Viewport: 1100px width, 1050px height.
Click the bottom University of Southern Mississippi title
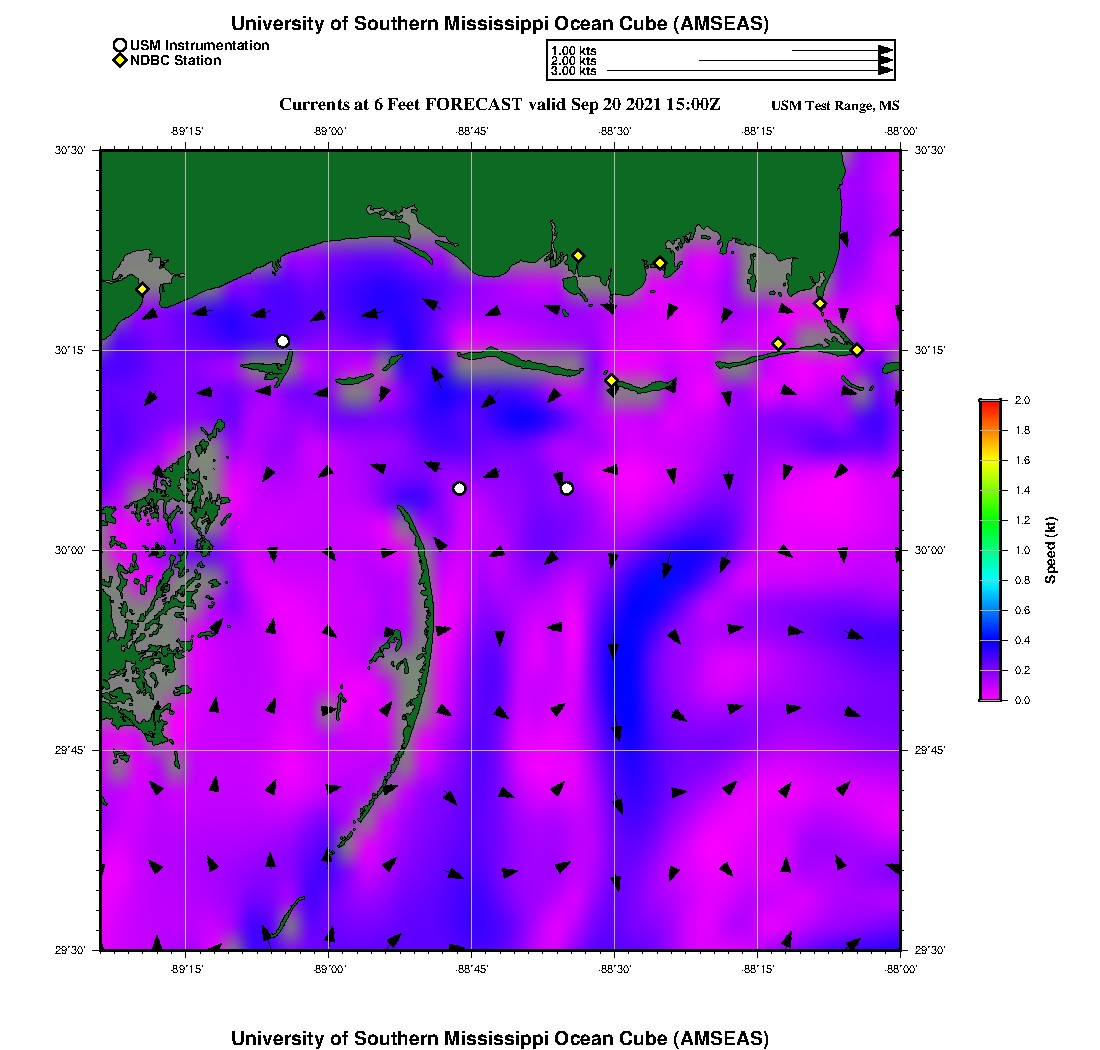(x=500, y=1038)
